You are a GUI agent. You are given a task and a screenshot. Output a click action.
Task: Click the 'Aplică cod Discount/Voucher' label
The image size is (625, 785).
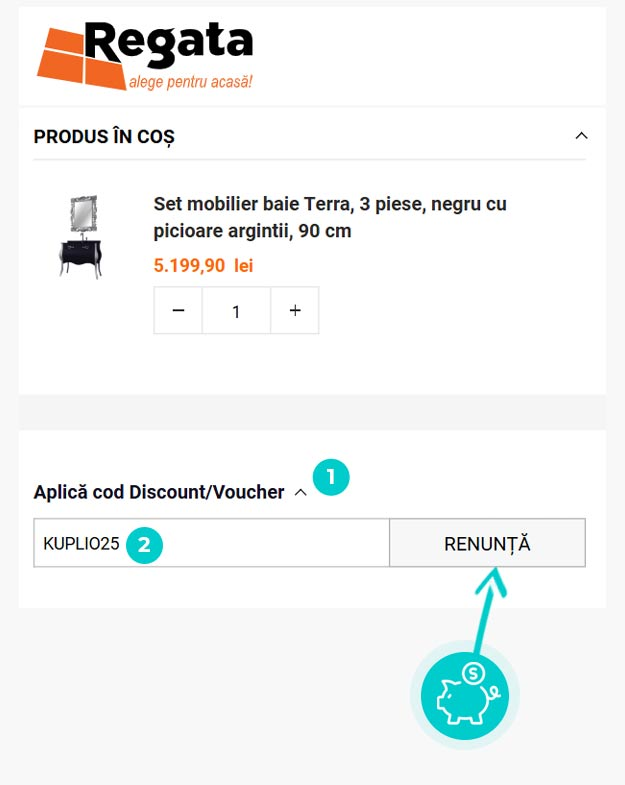click(159, 492)
